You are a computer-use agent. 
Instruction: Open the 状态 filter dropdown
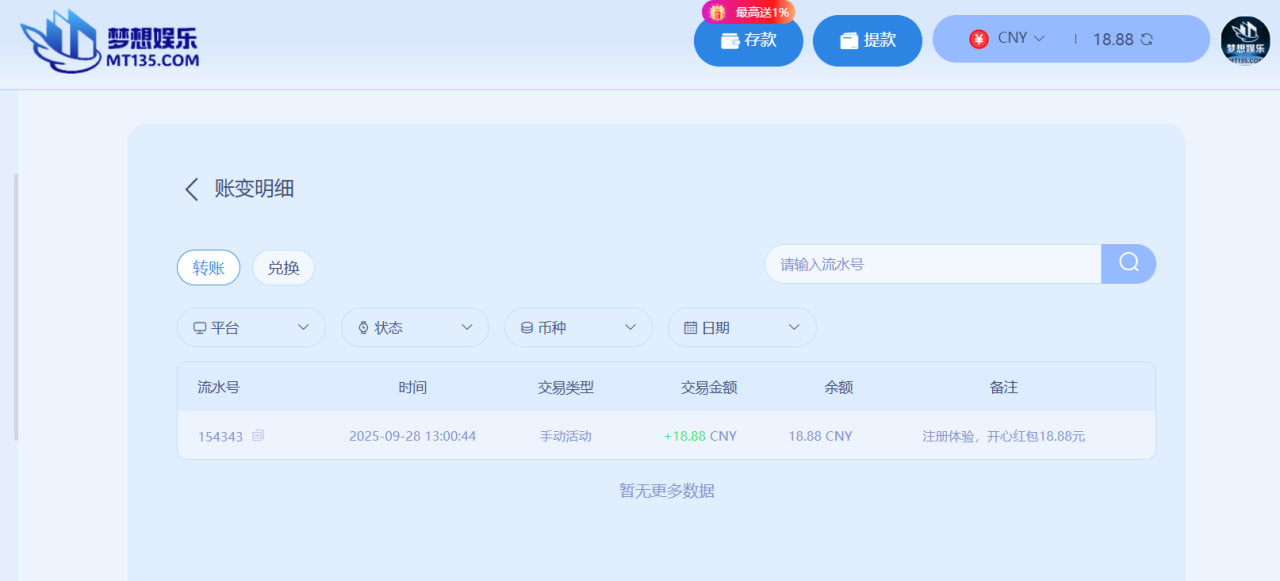click(x=414, y=328)
